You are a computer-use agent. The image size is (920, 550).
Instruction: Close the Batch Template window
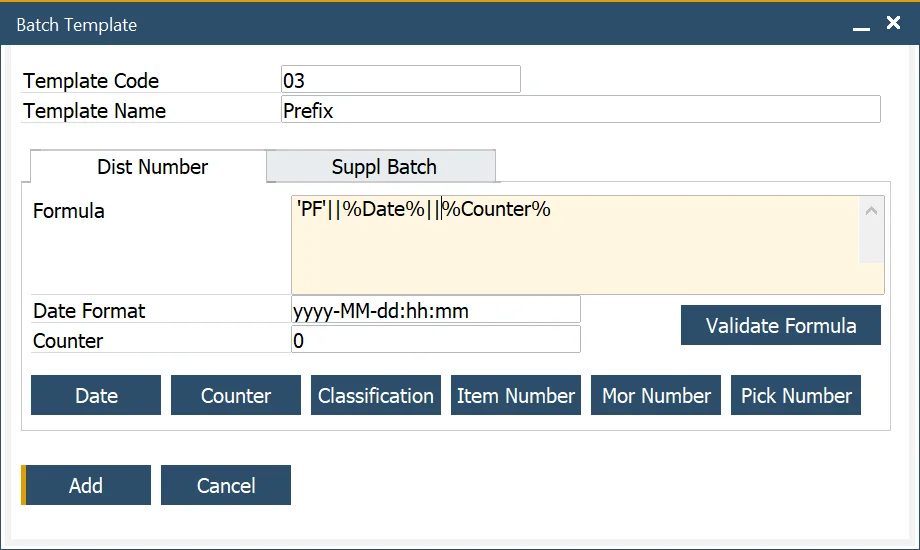point(893,23)
